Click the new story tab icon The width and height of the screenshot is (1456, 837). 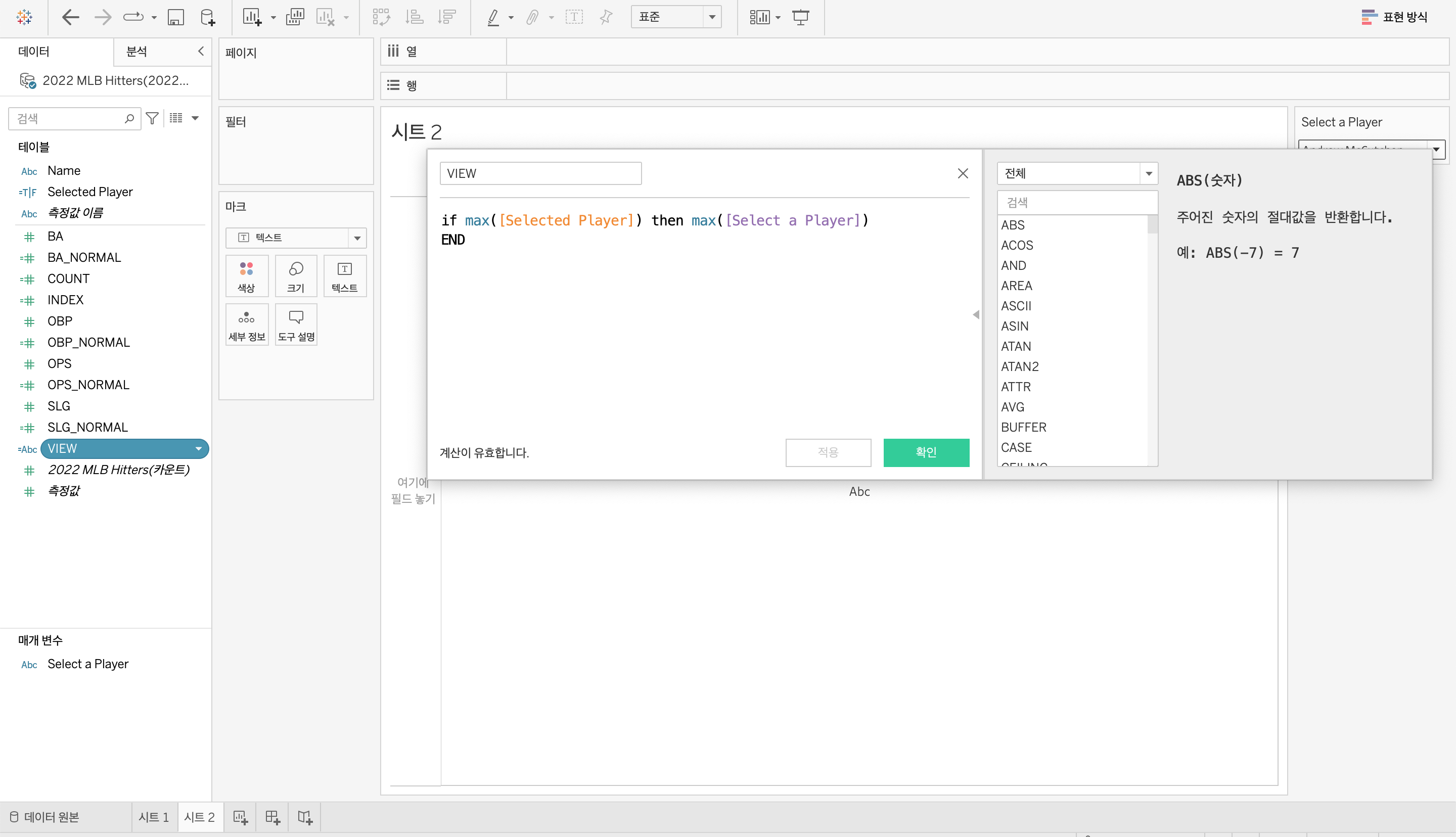pos(305,817)
